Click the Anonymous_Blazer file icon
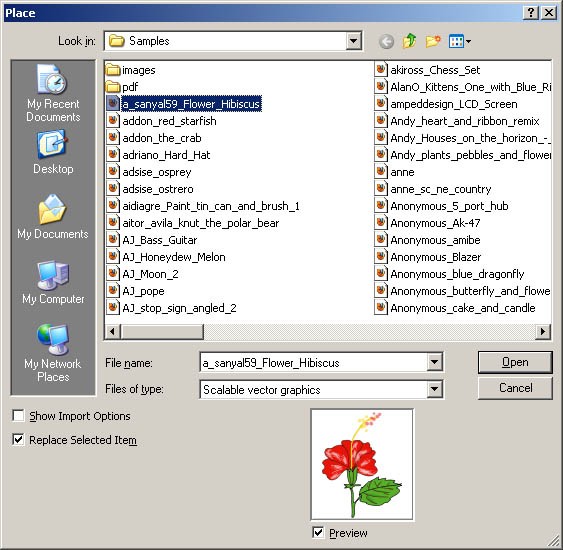Screen dimensions: 563x550 click(381, 257)
